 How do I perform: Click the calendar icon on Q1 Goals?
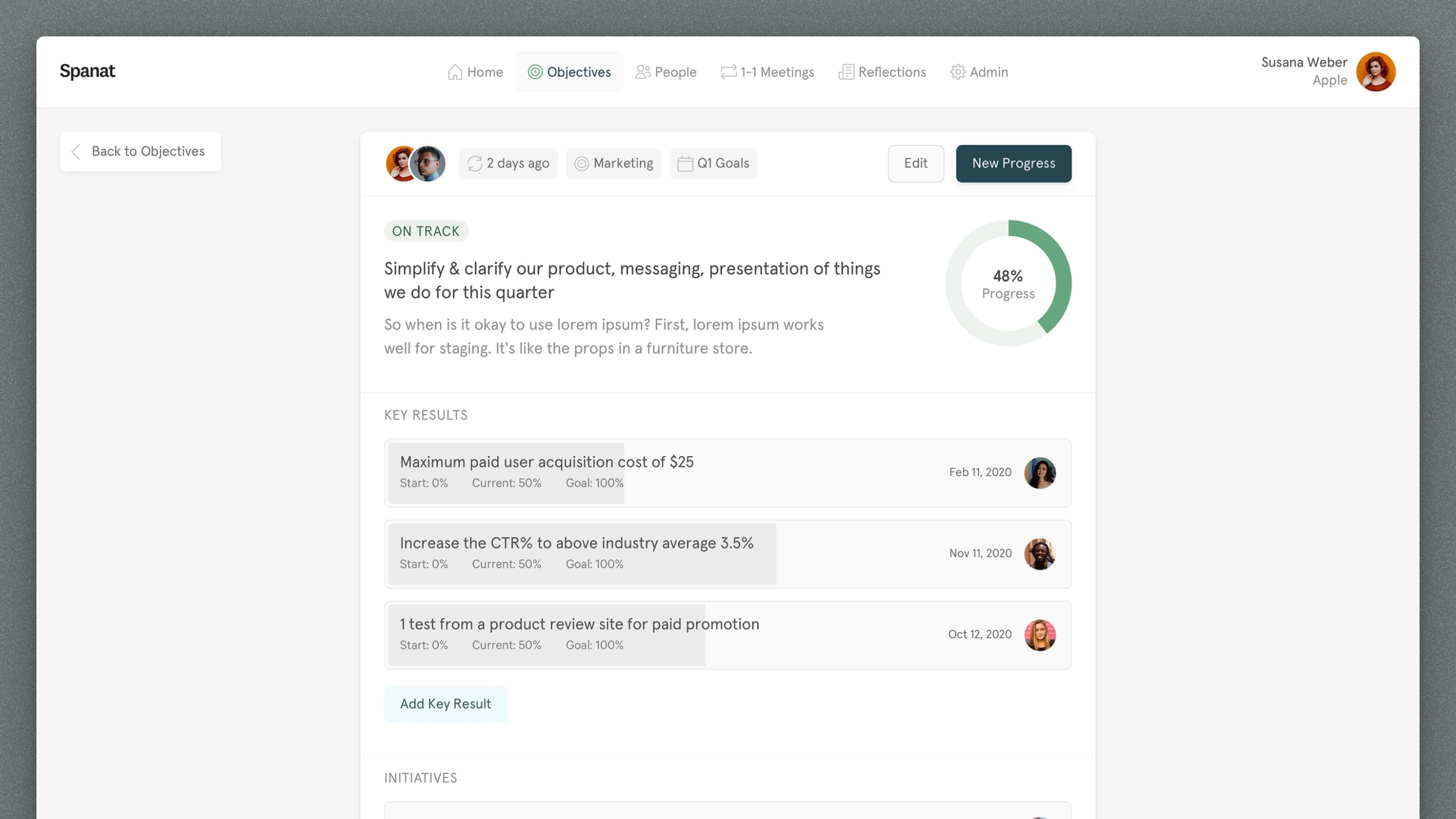click(685, 163)
